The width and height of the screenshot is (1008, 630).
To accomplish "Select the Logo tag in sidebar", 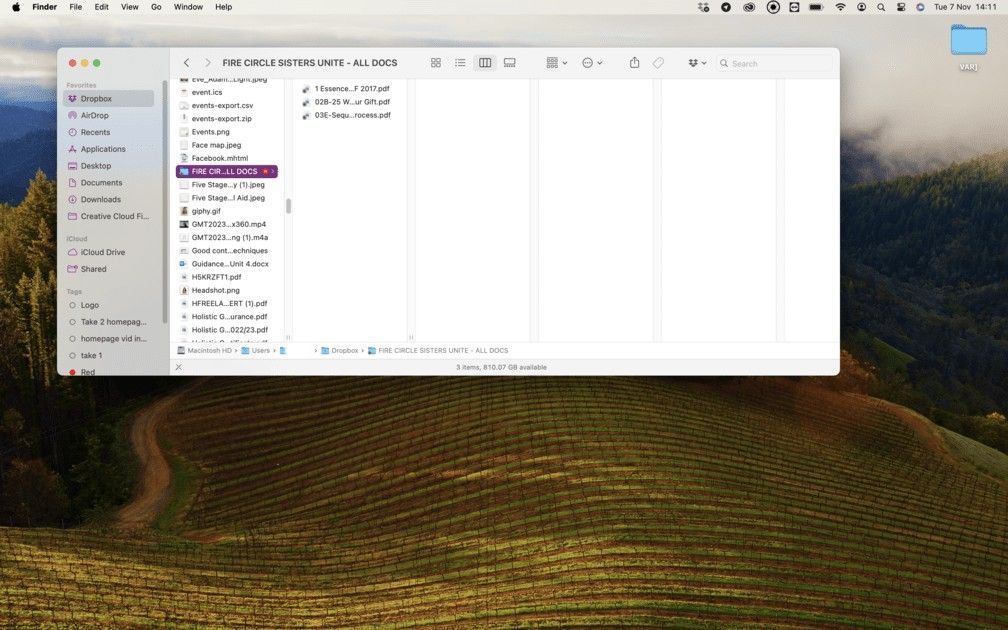I will 88,305.
